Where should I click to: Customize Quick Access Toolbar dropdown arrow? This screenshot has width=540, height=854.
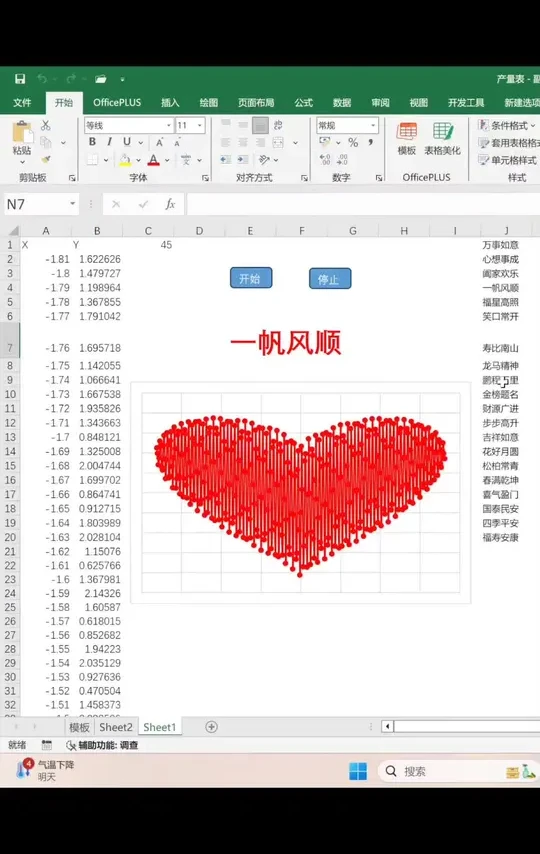[123, 79]
